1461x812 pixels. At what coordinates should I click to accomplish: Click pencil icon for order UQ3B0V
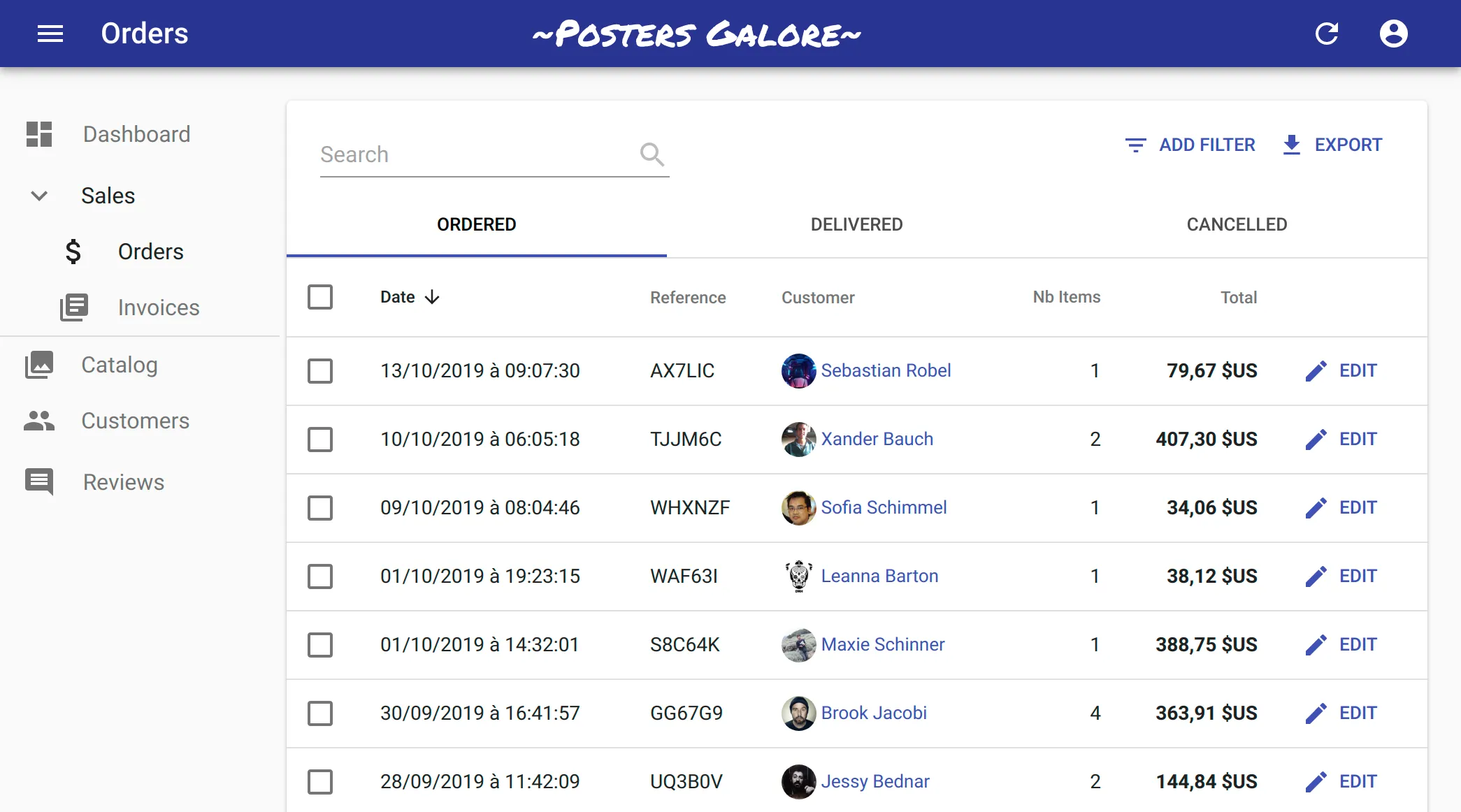coord(1316,782)
